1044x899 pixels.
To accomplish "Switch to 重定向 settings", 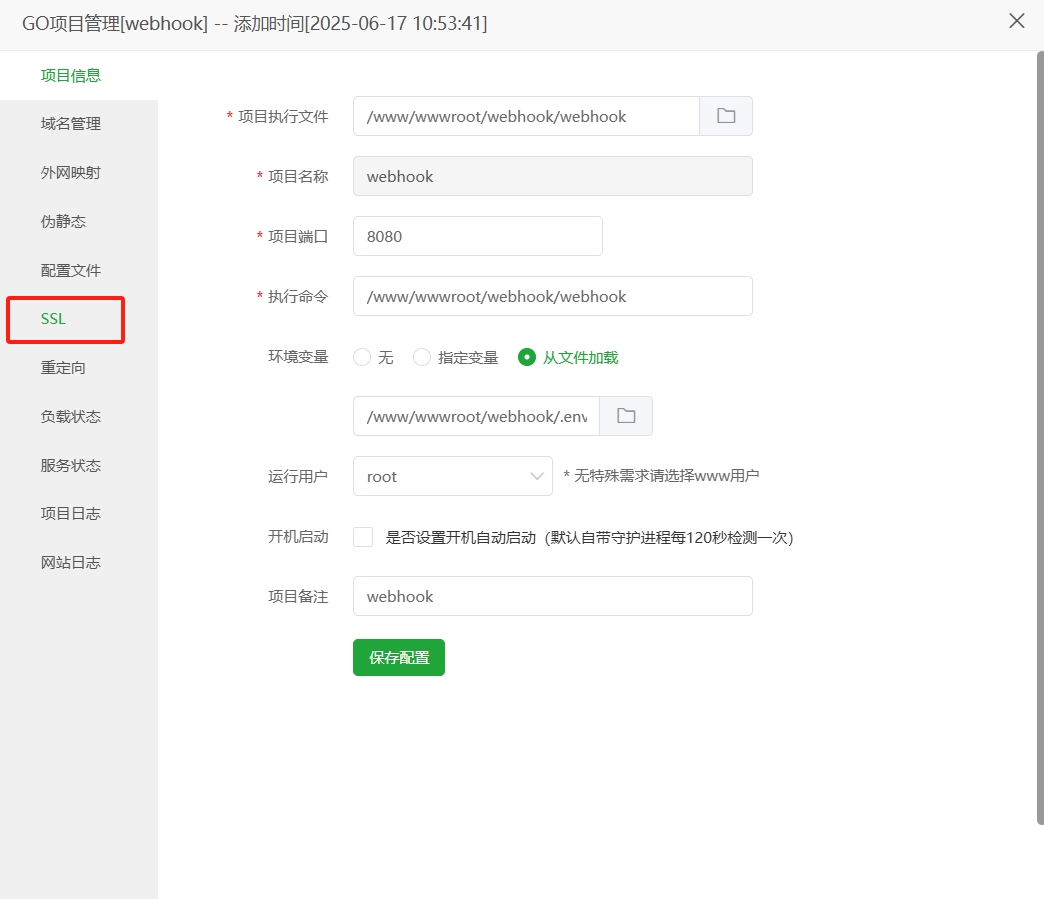I will coord(64,367).
